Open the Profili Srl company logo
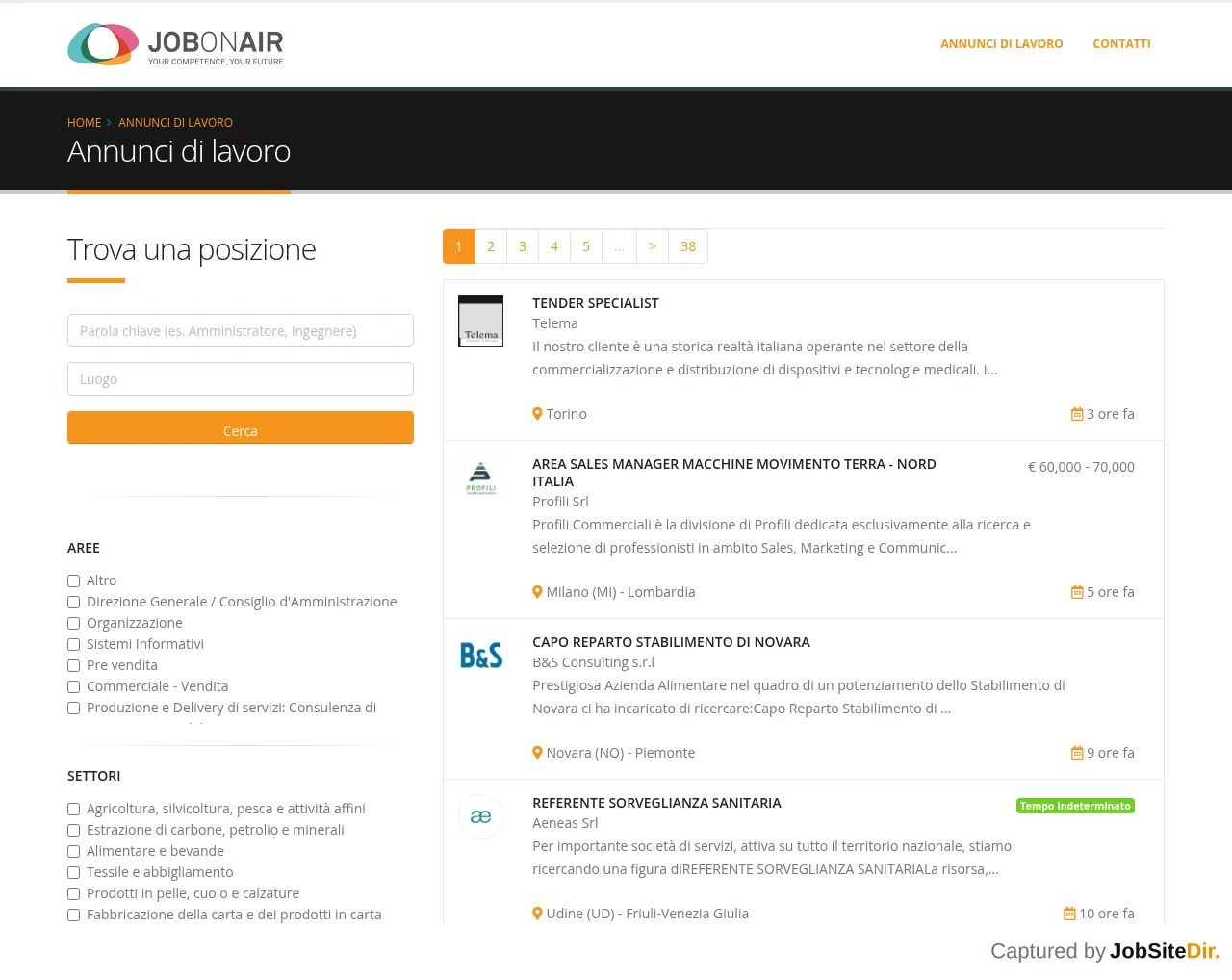Viewport: 1232px width, 980px height. 480,477
